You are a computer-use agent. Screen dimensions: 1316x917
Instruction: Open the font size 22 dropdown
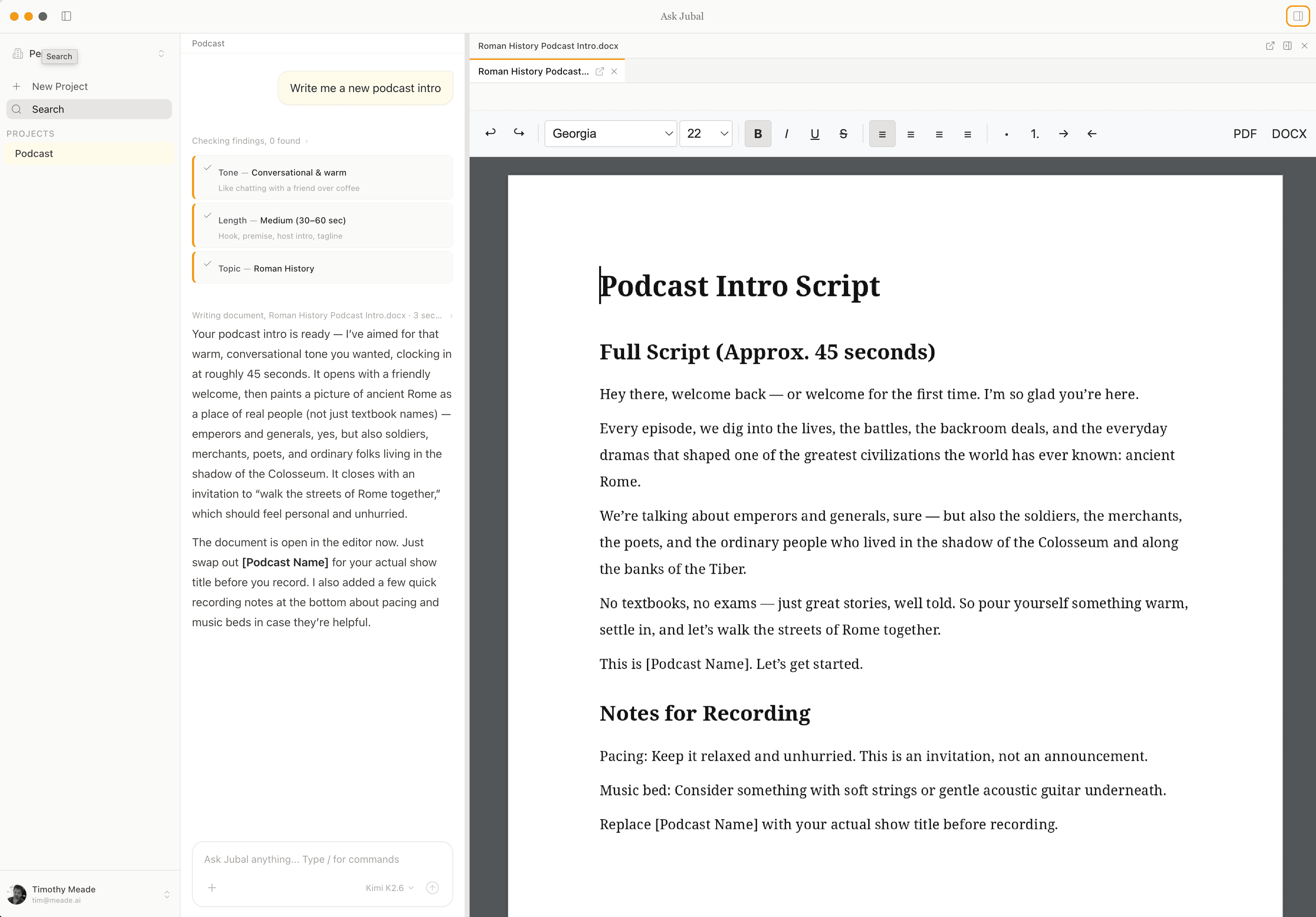(x=705, y=133)
